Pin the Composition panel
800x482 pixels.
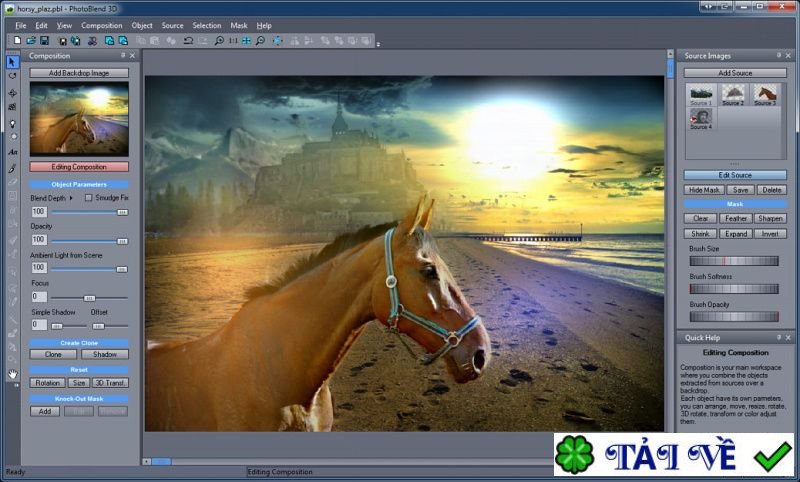coord(123,55)
